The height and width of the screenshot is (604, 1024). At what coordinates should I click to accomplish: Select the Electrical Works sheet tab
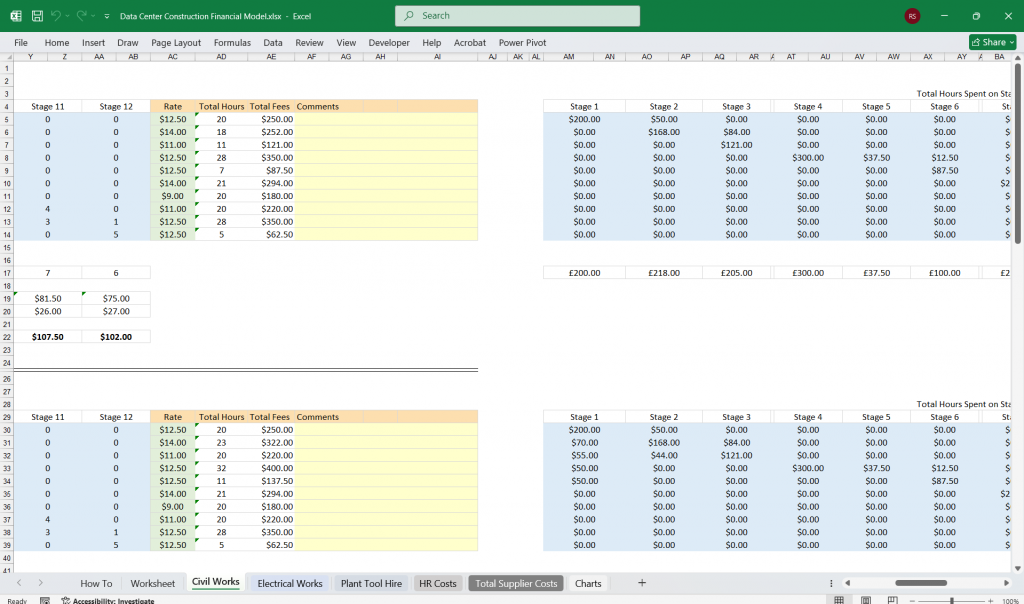coord(289,583)
